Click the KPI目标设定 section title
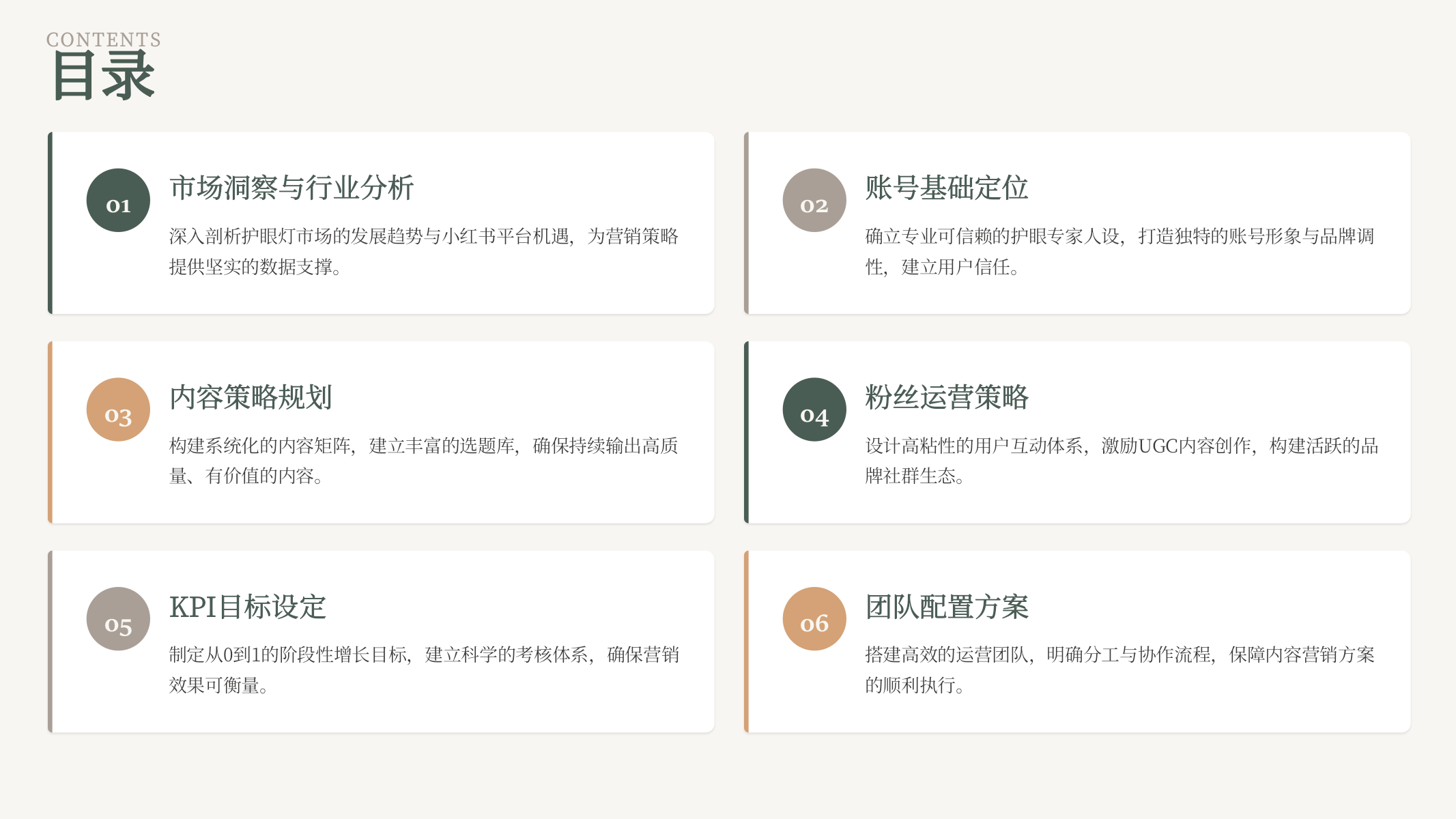 tap(248, 605)
